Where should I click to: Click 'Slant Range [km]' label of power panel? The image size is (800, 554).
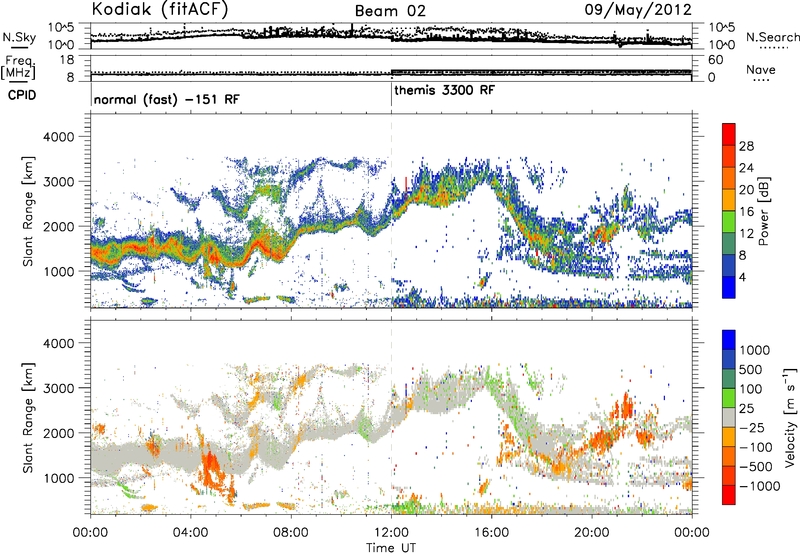pos(28,211)
